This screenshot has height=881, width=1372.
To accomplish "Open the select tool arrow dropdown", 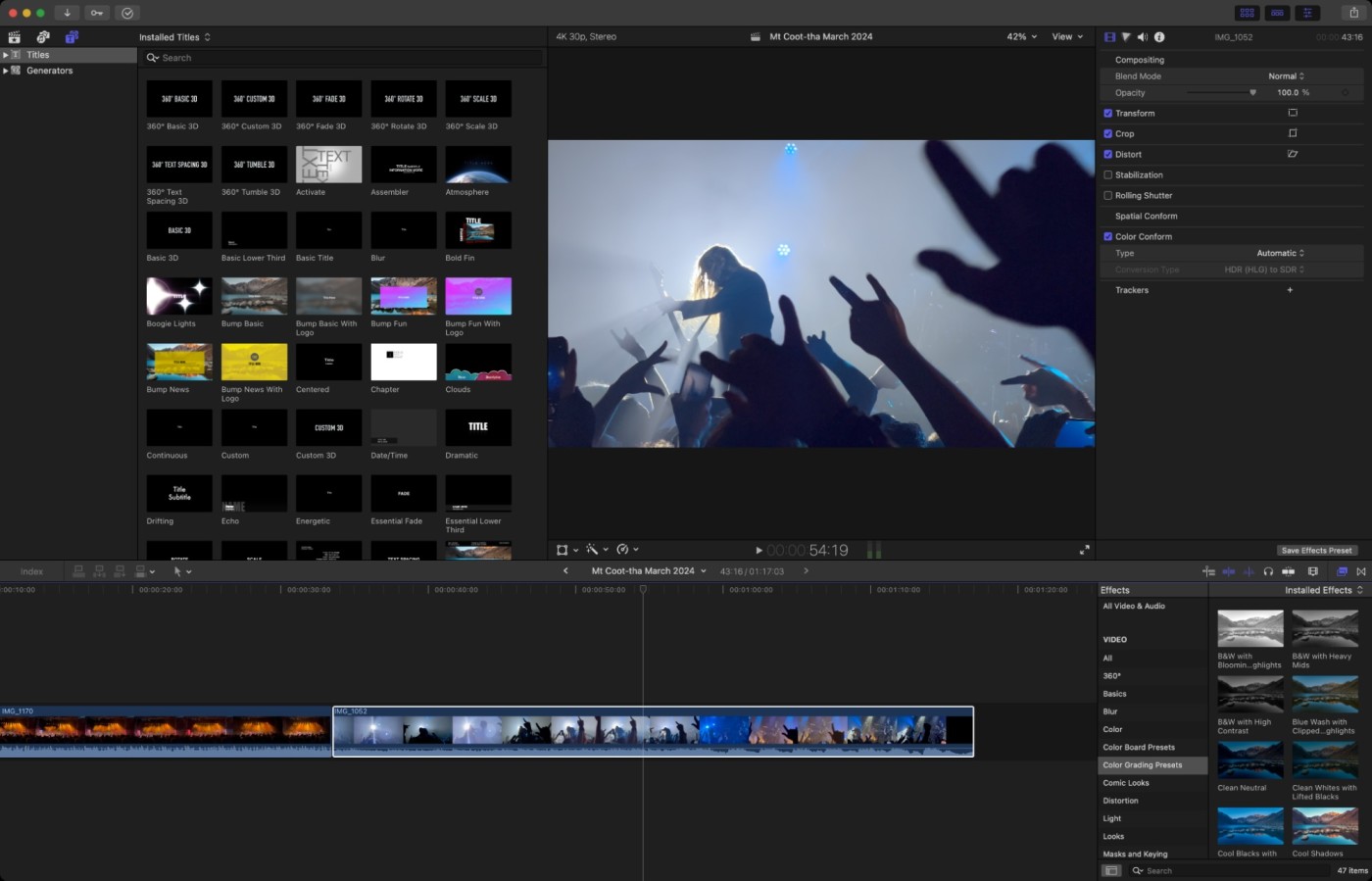I will [182, 571].
